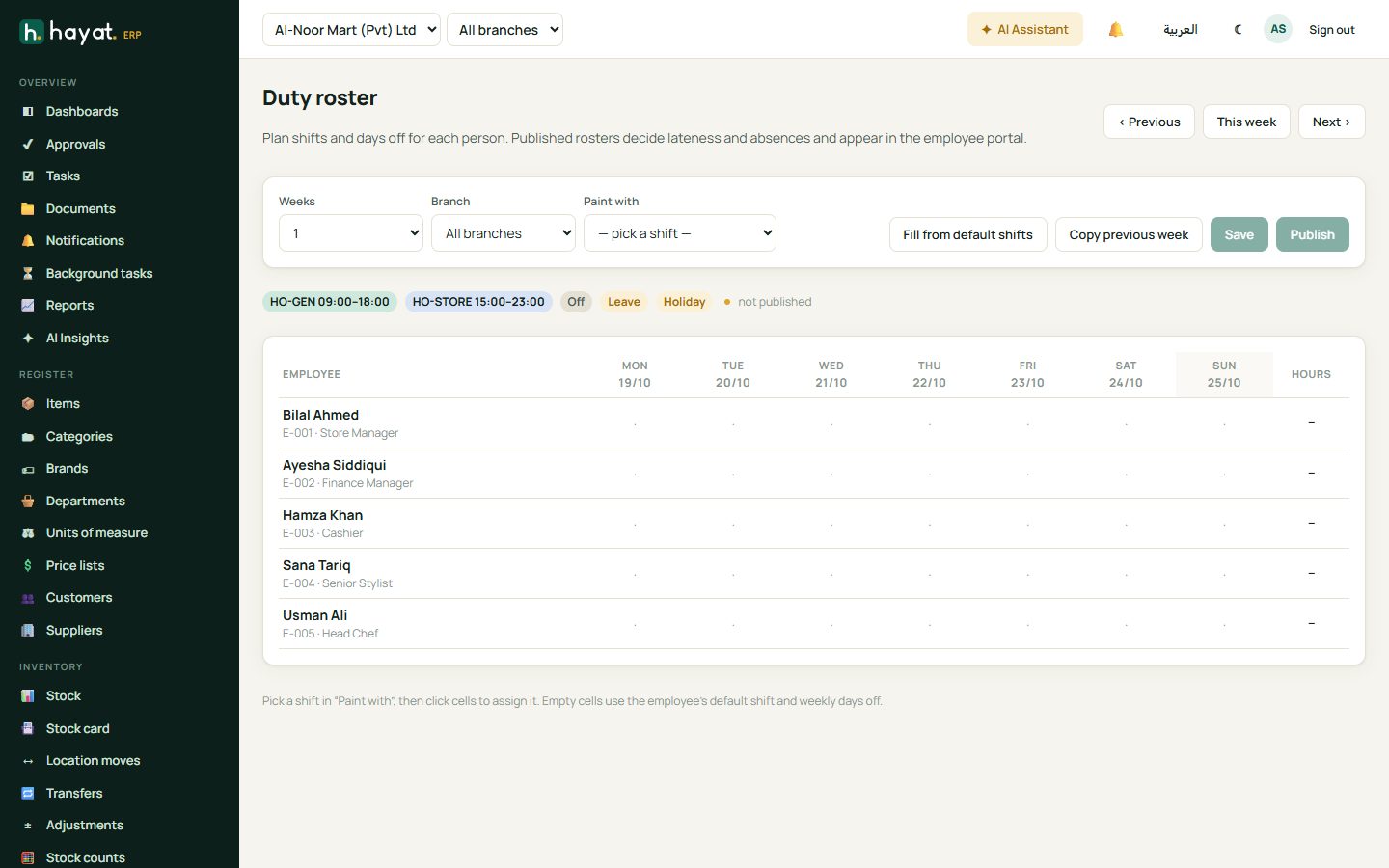Click Bilal Ahmed's Monday 19/10 cell

tap(635, 423)
